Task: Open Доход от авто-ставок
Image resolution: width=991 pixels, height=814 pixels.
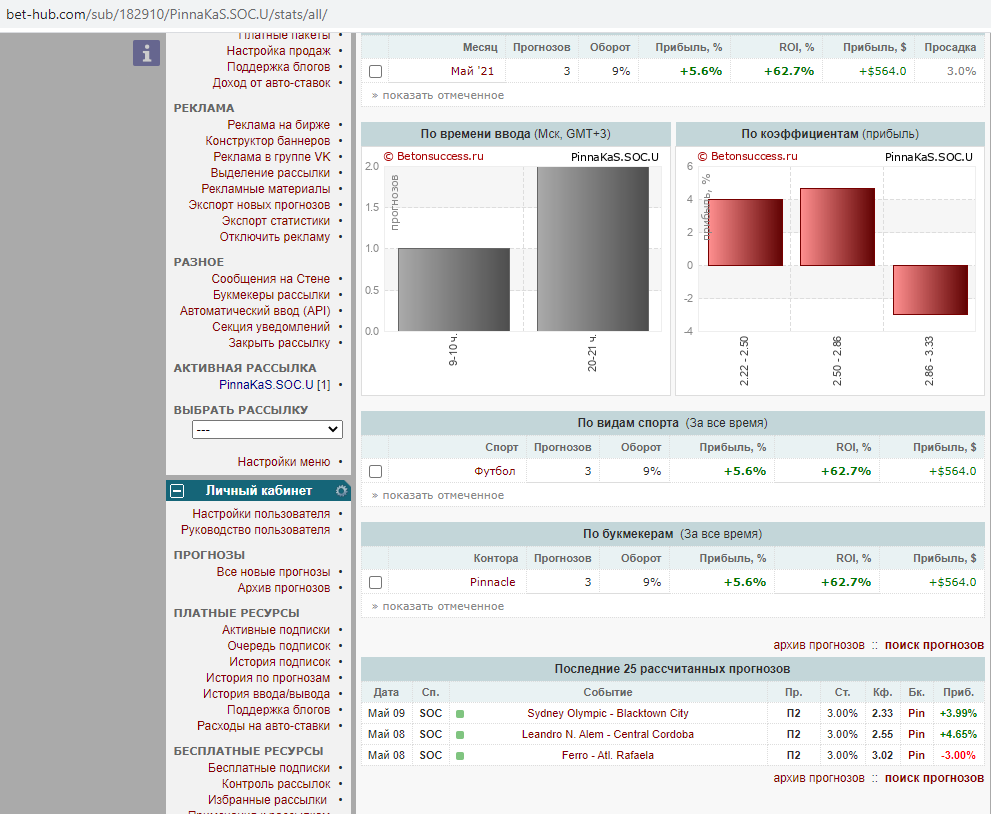Action: [x=272, y=83]
